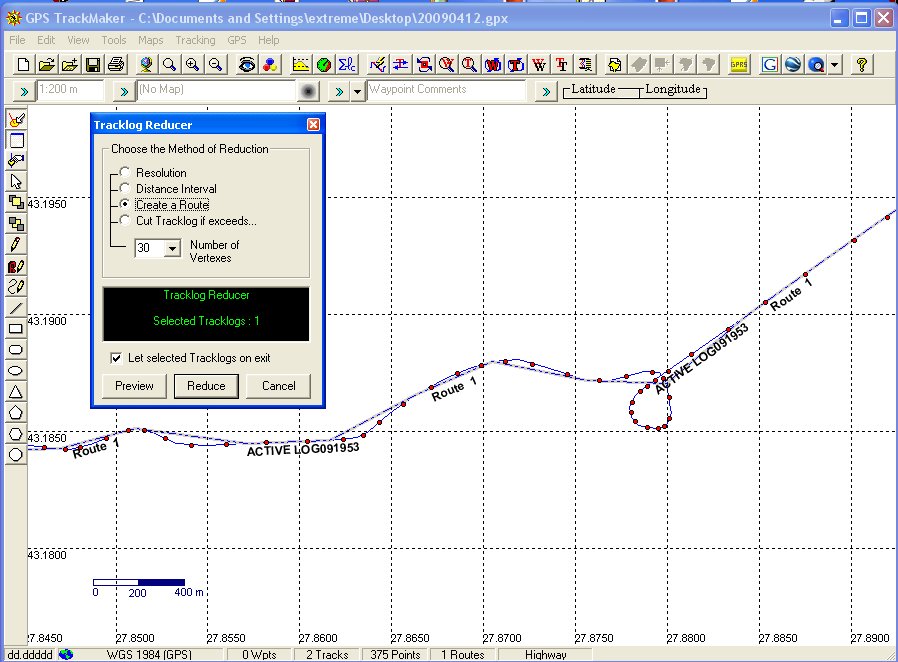Screen dimensions: 898x662
Task: Click the yellow GPRS toolbar icon
Action: coord(739,65)
